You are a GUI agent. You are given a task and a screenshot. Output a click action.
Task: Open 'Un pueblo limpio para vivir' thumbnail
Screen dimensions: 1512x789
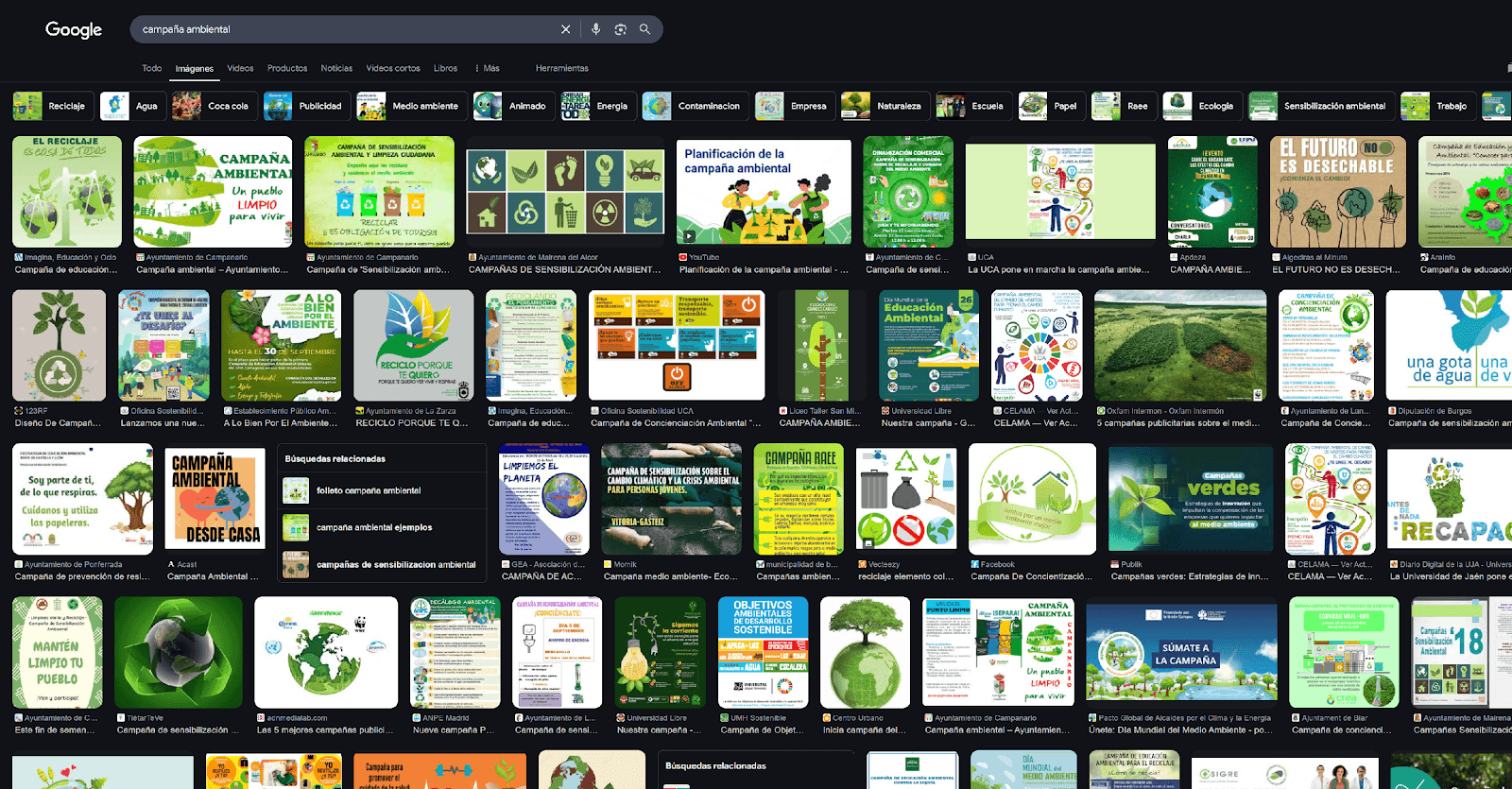point(213,192)
